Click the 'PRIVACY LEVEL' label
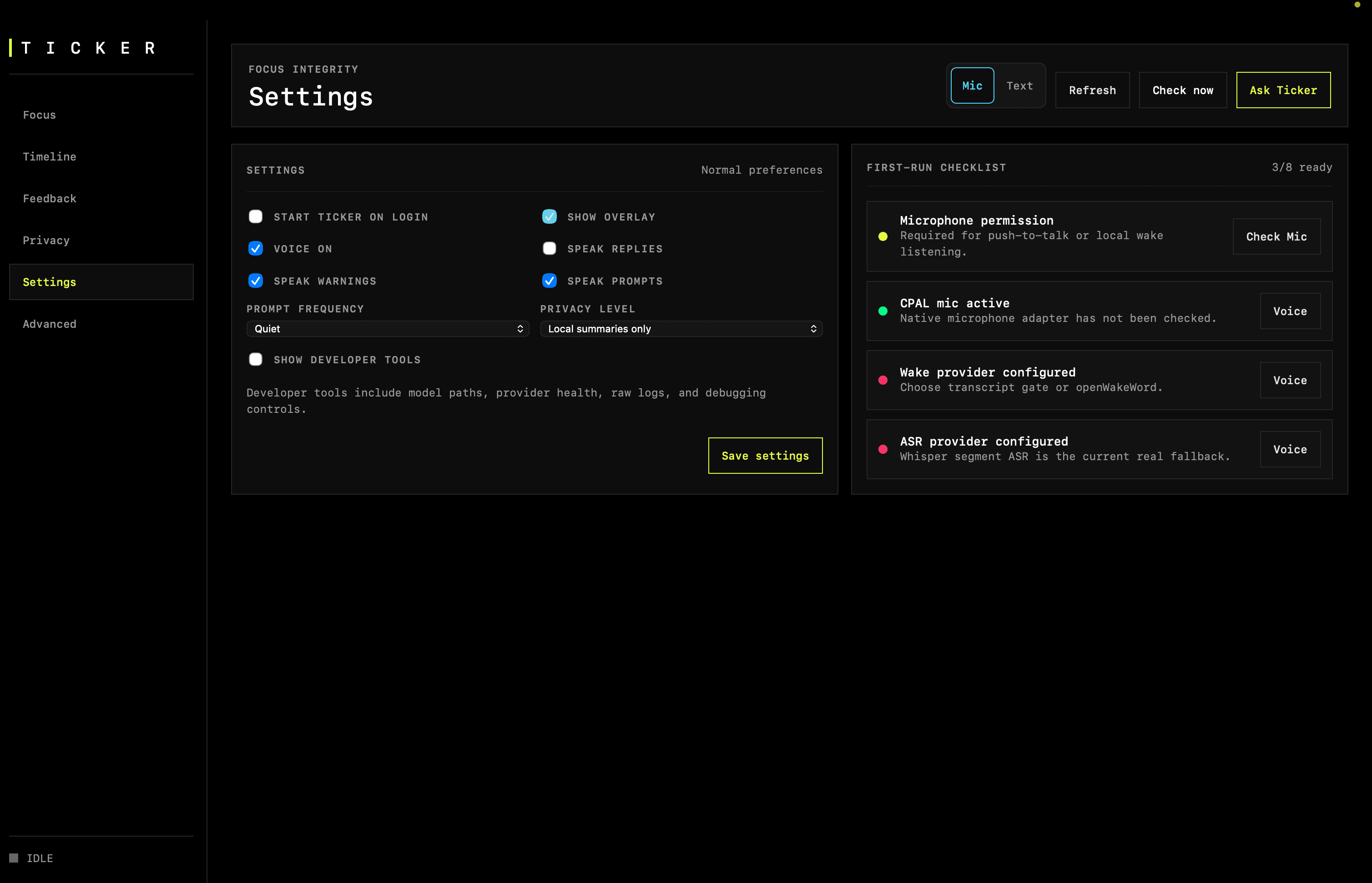The image size is (1372, 883). click(x=588, y=309)
